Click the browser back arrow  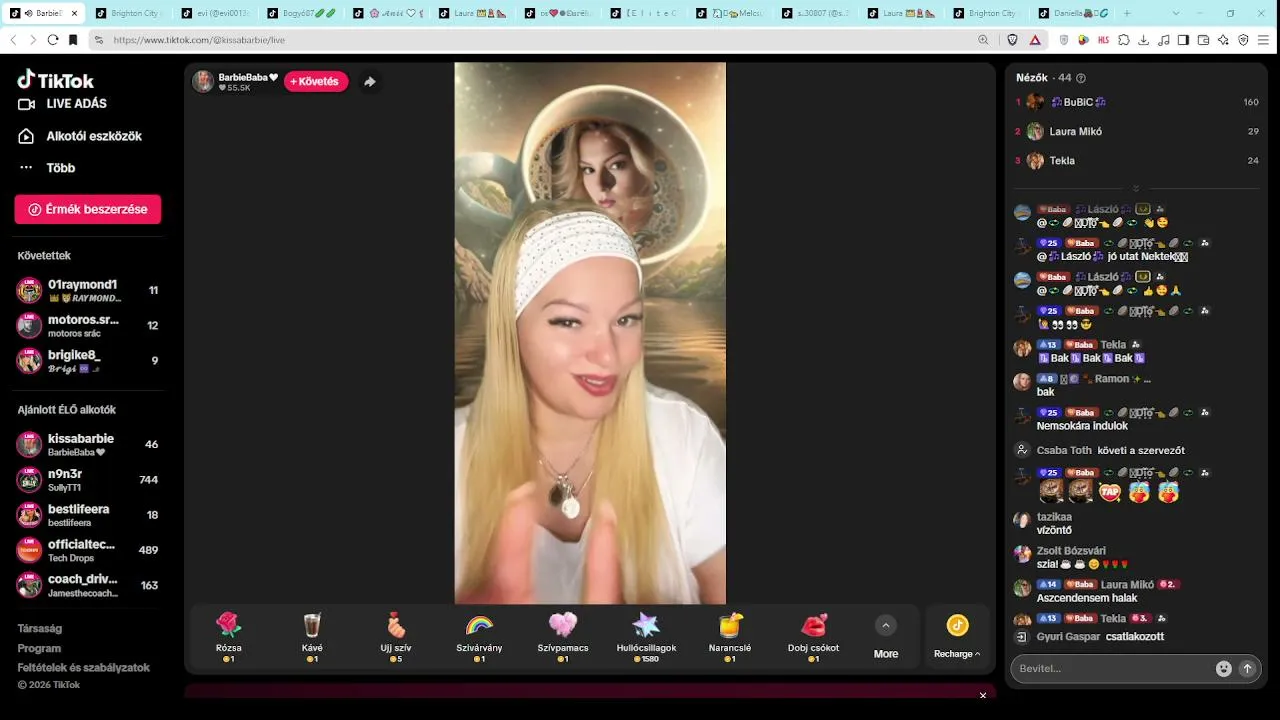pyautogui.click(x=13, y=40)
